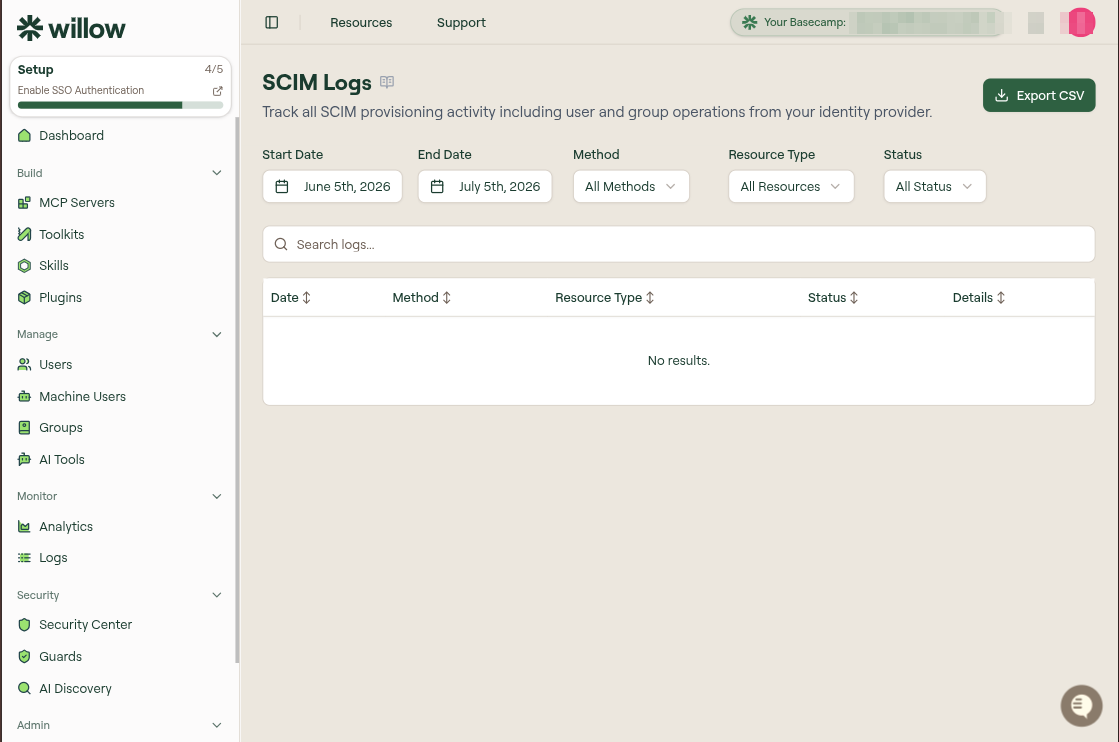Screen dimensions: 1119x742
Task: Click the Logs list icon
Action: pyautogui.click(x=24, y=558)
